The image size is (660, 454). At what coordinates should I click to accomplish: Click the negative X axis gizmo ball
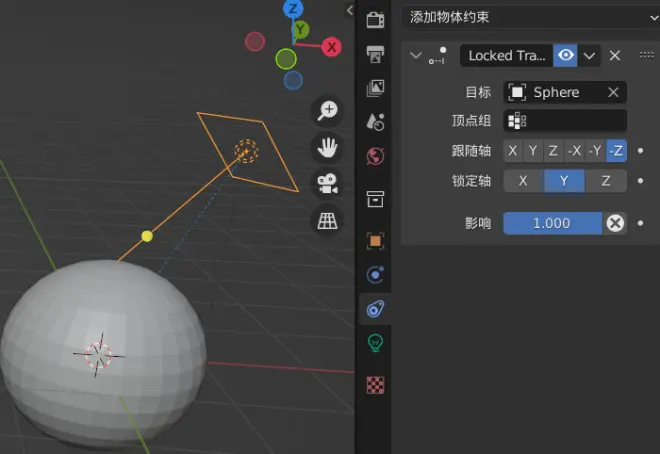255,42
